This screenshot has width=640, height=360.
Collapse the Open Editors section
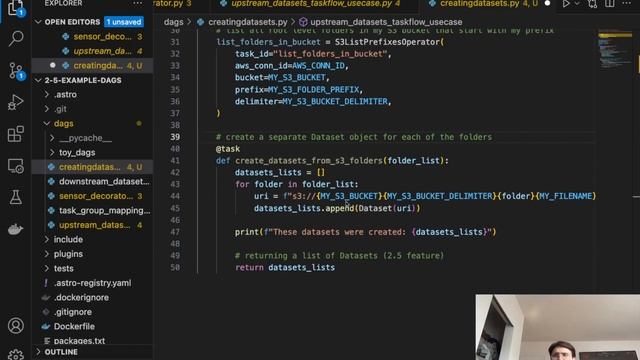[x=38, y=22]
